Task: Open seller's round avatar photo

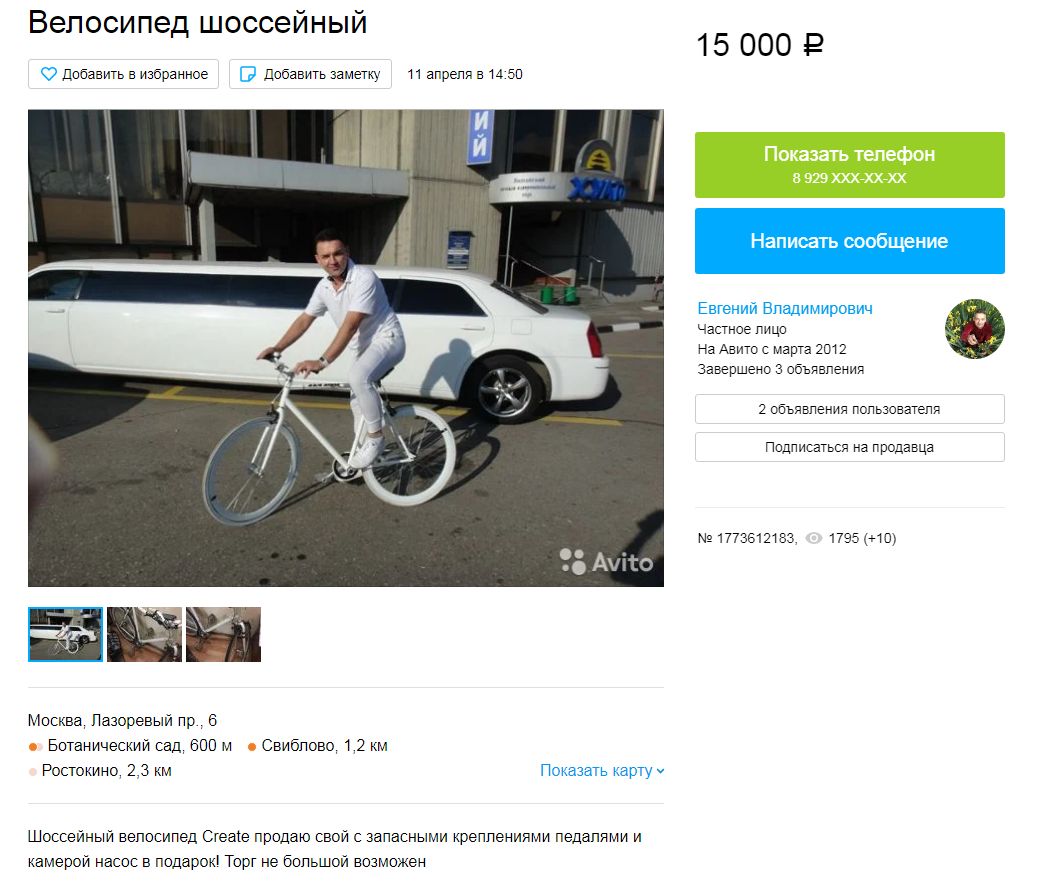Action: pos(975,329)
